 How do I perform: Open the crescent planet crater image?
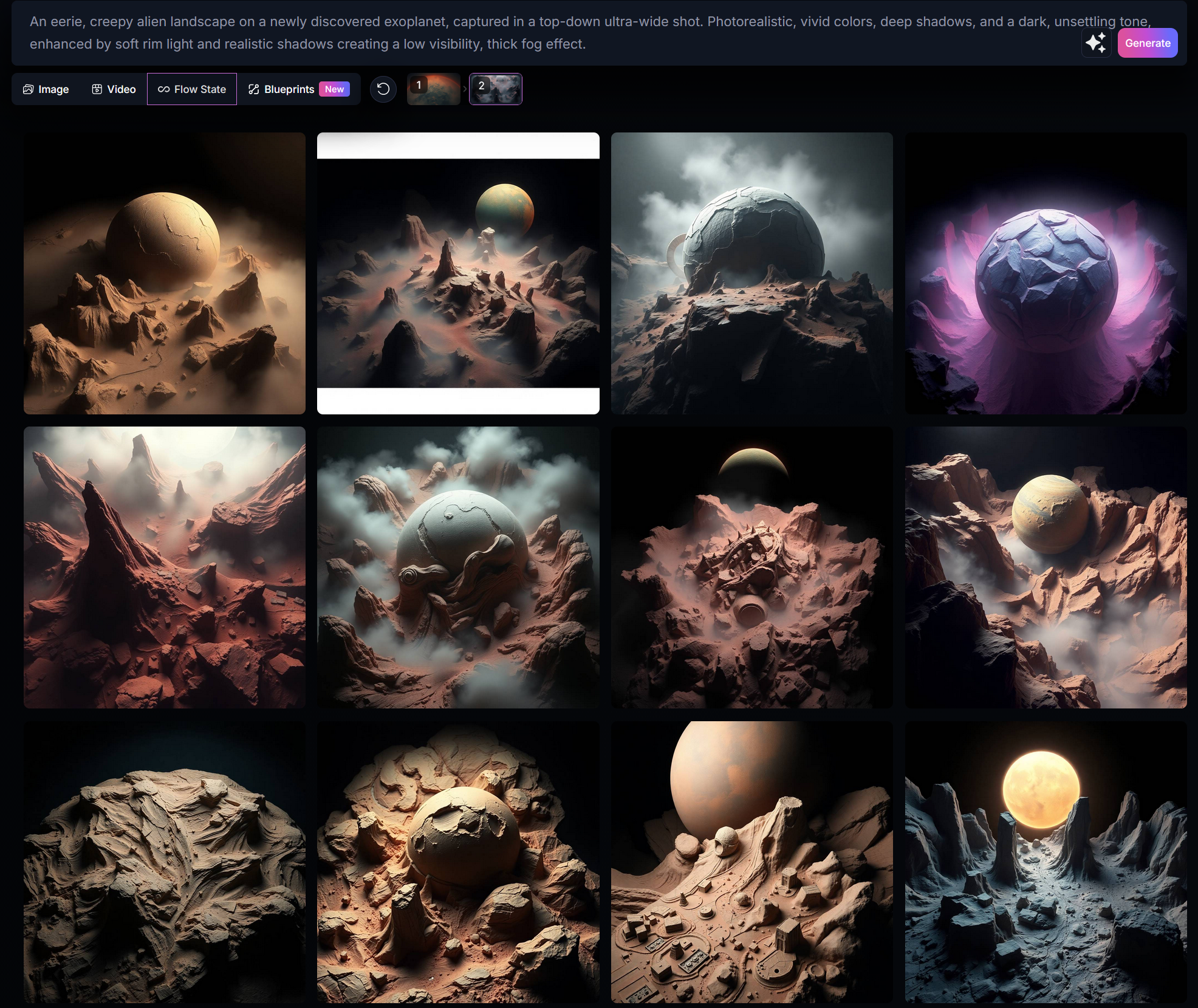coord(751,567)
